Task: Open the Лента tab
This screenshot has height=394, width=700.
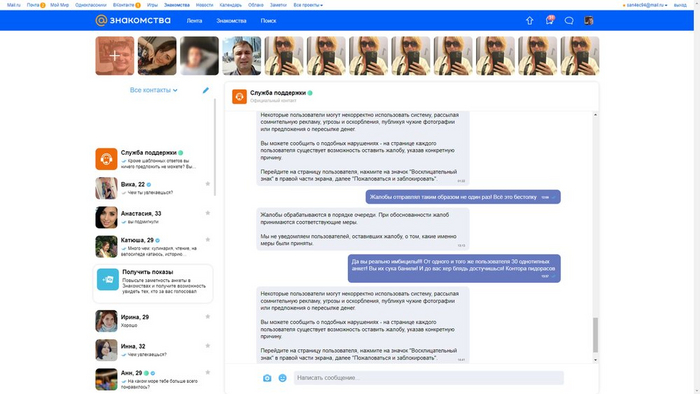Action: tap(194, 21)
